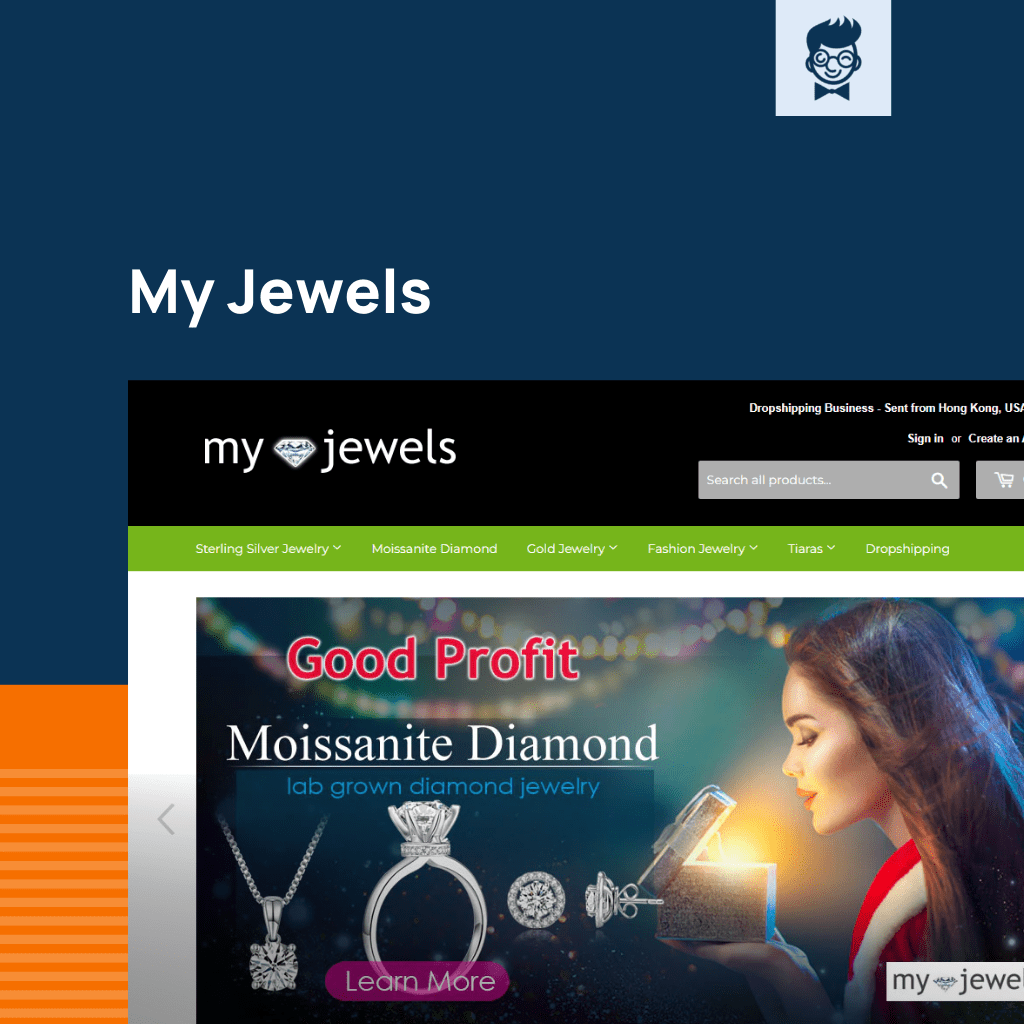1024x1024 pixels.
Task: Click the Sign in link
Action: [x=925, y=438]
